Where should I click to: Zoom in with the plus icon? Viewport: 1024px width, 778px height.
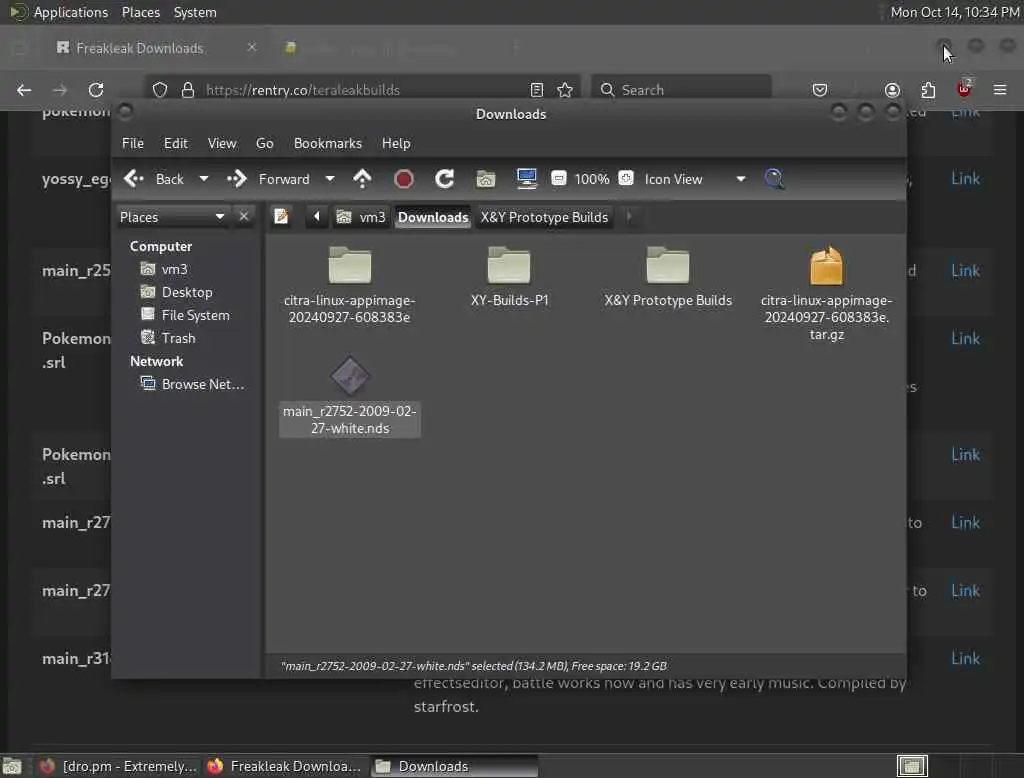[x=626, y=178]
